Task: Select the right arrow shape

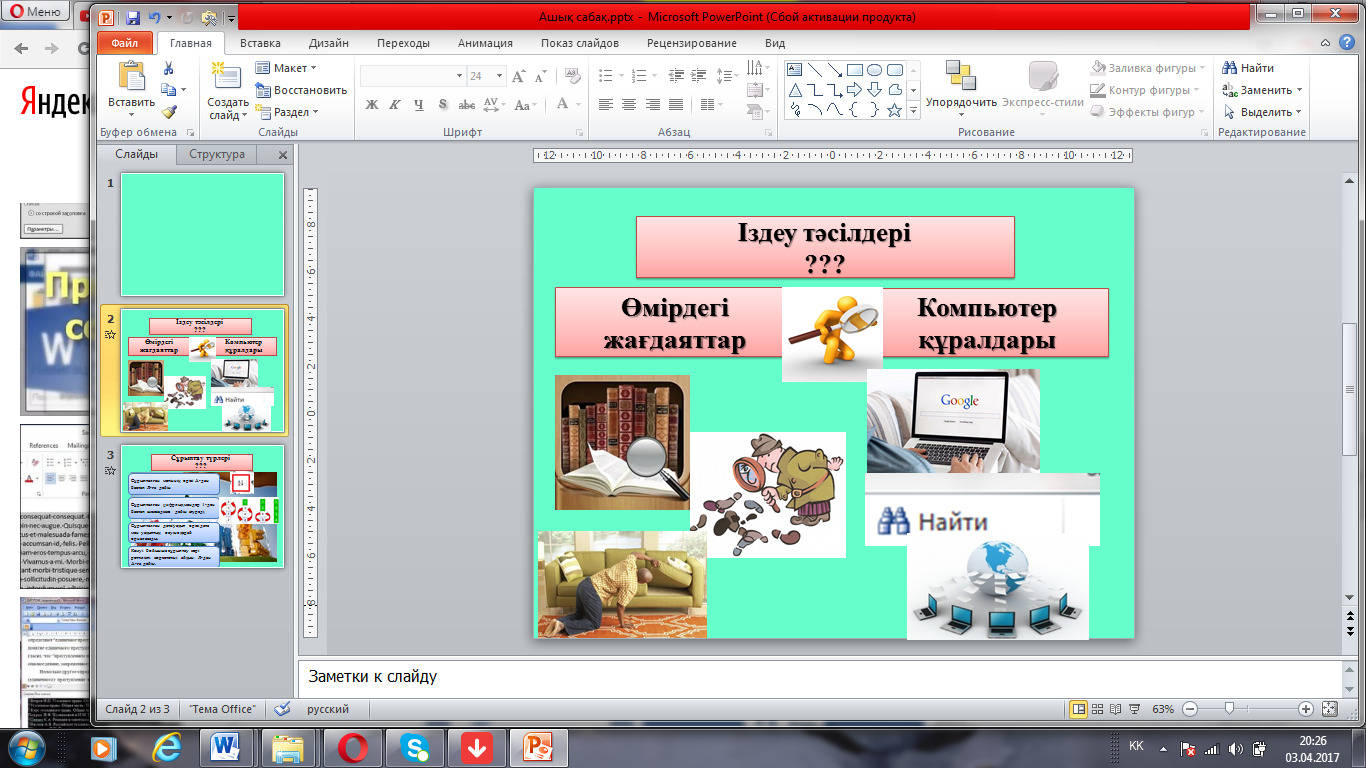Action: (x=855, y=90)
